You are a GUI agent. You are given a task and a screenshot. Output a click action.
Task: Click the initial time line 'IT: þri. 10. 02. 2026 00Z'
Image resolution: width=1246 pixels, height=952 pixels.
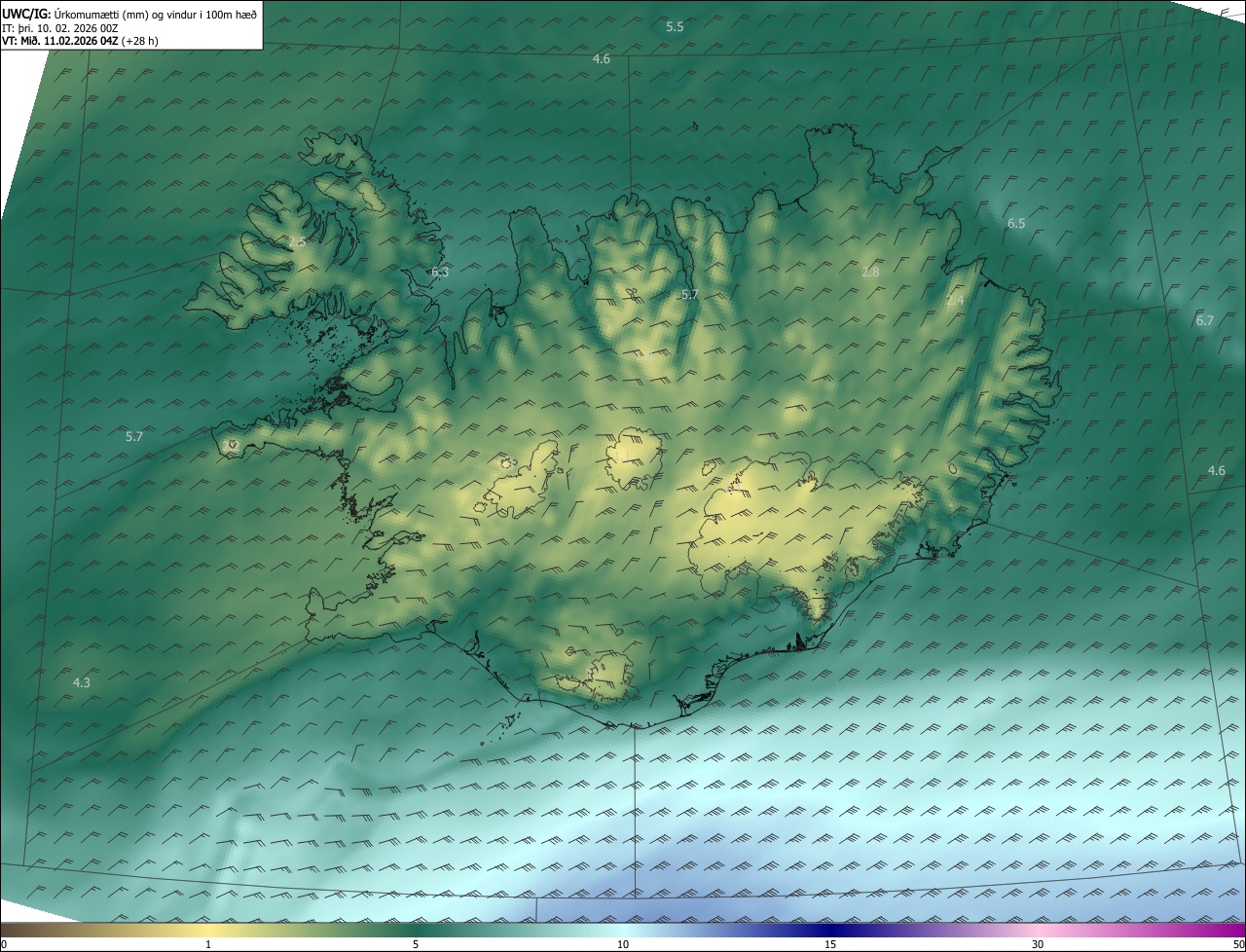pyautogui.click(x=59, y=28)
